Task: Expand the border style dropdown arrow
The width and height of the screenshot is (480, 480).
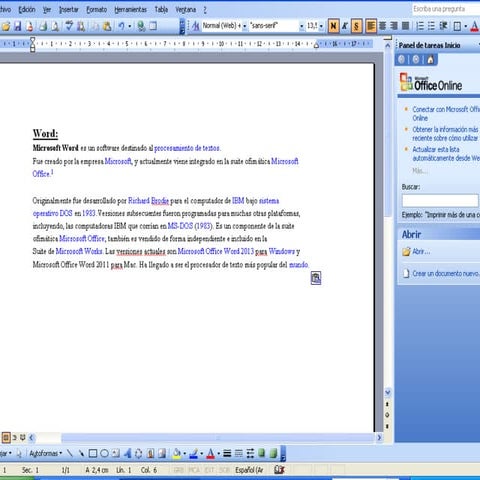Action: [466, 26]
